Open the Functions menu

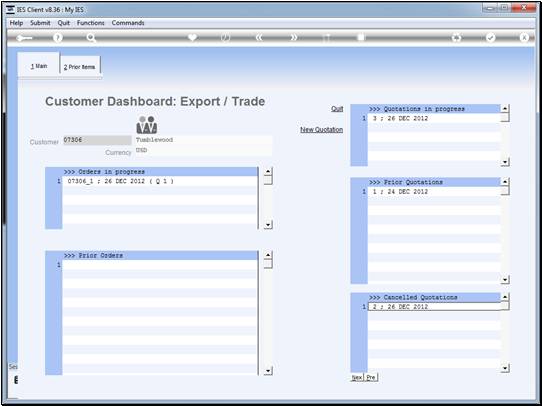(x=91, y=23)
